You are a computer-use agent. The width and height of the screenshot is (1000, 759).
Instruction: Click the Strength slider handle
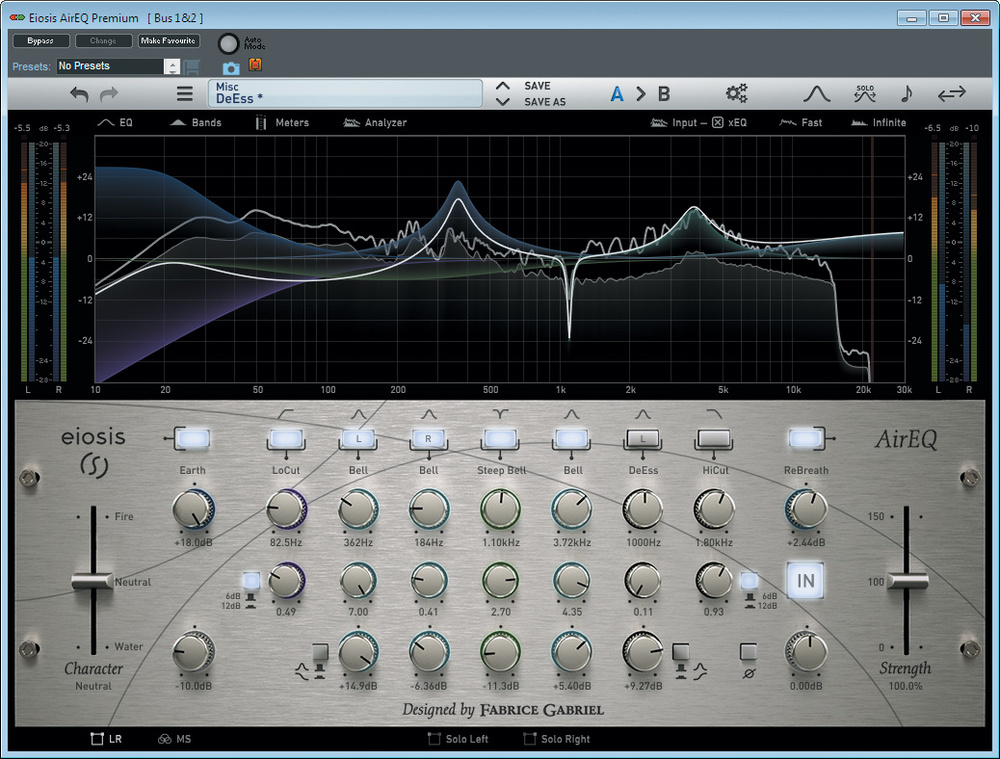click(x=906, y=581)
